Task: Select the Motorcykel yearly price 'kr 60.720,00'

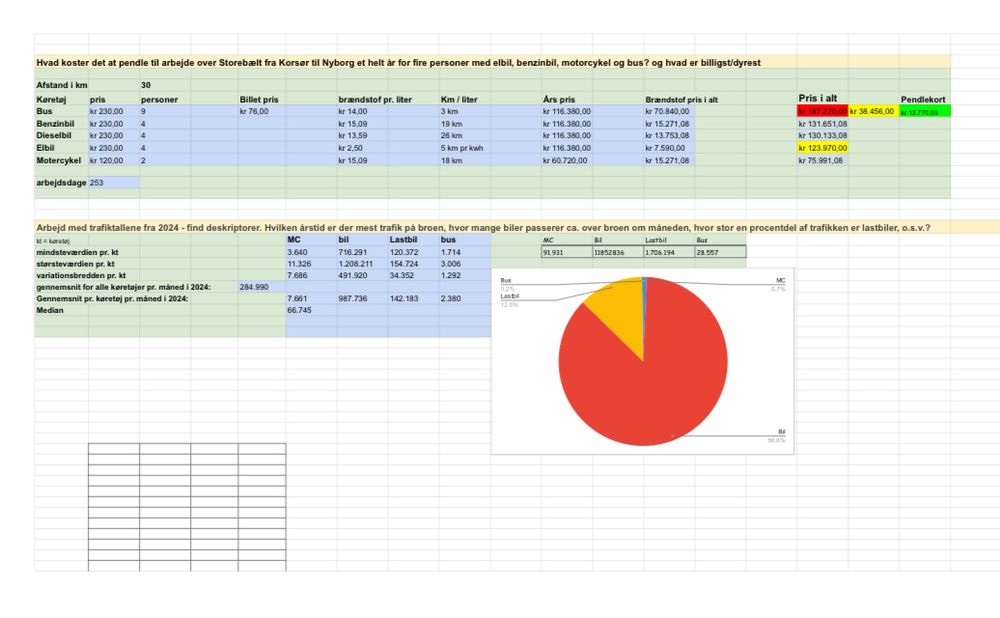Action: tap(565, 161)
